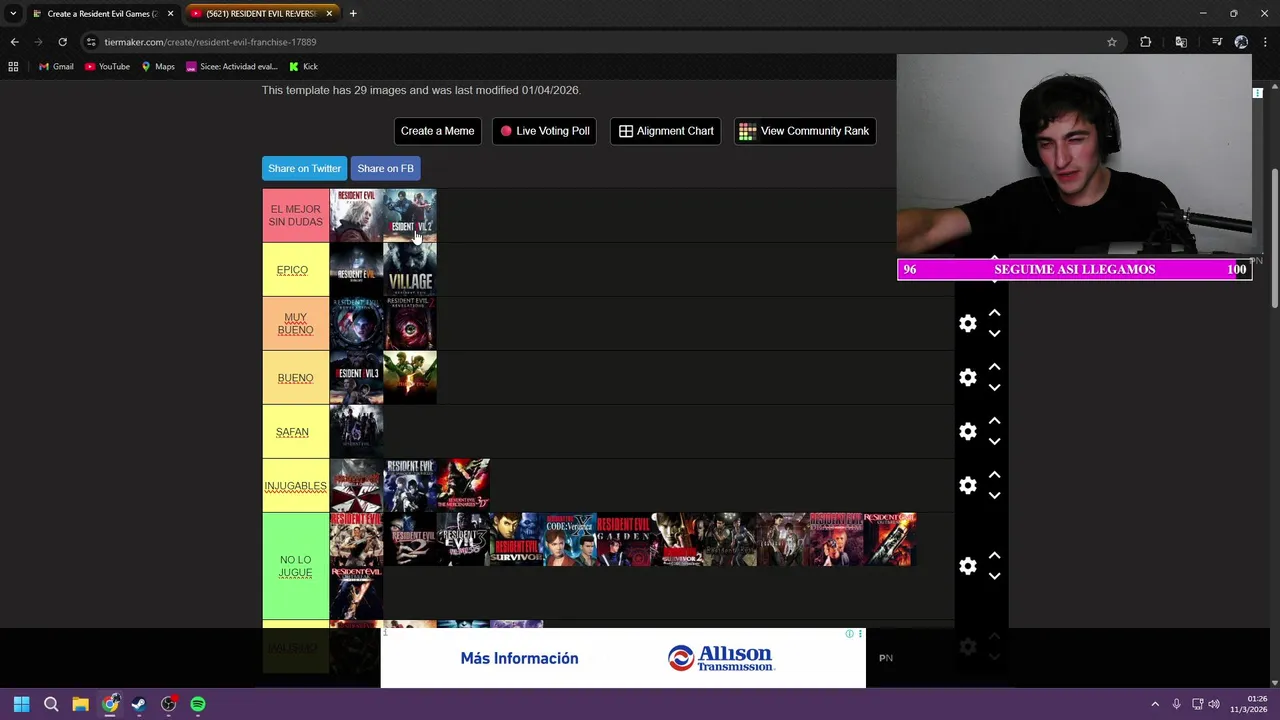The image size is (1280, 720).
Task: Select MUY BUENO tier label
Action: click(x=295, y=324)
